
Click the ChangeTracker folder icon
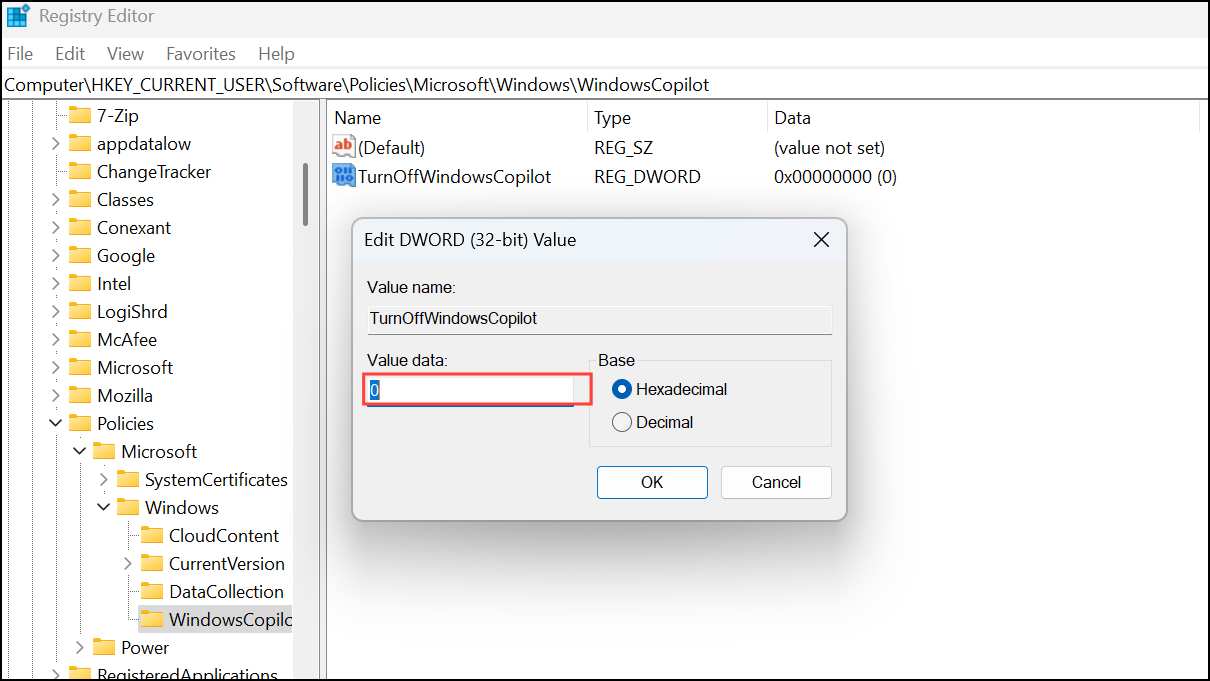(x=80, y=171)
